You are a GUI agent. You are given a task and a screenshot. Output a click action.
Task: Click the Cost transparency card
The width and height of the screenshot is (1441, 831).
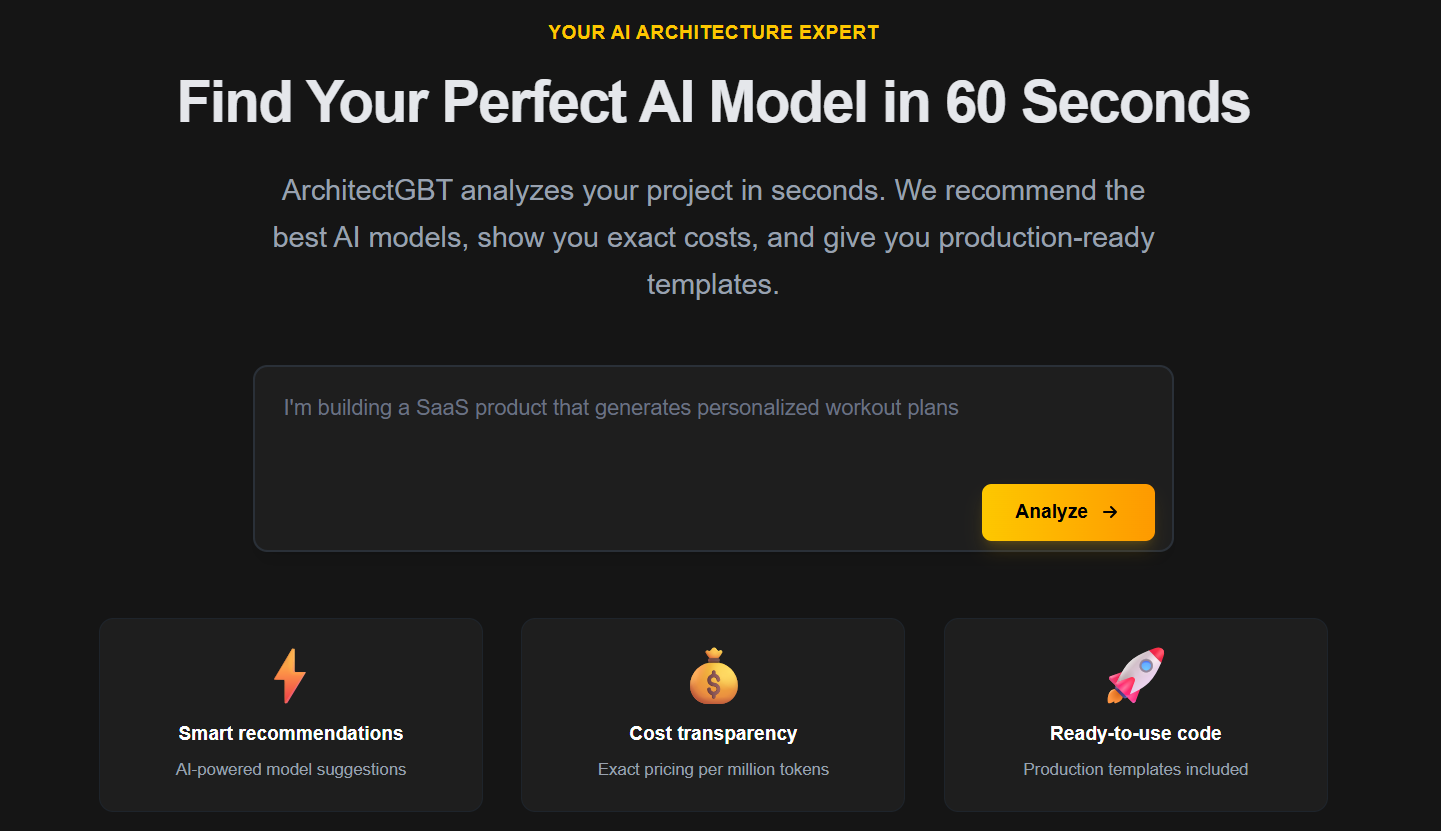pos(713,714)
